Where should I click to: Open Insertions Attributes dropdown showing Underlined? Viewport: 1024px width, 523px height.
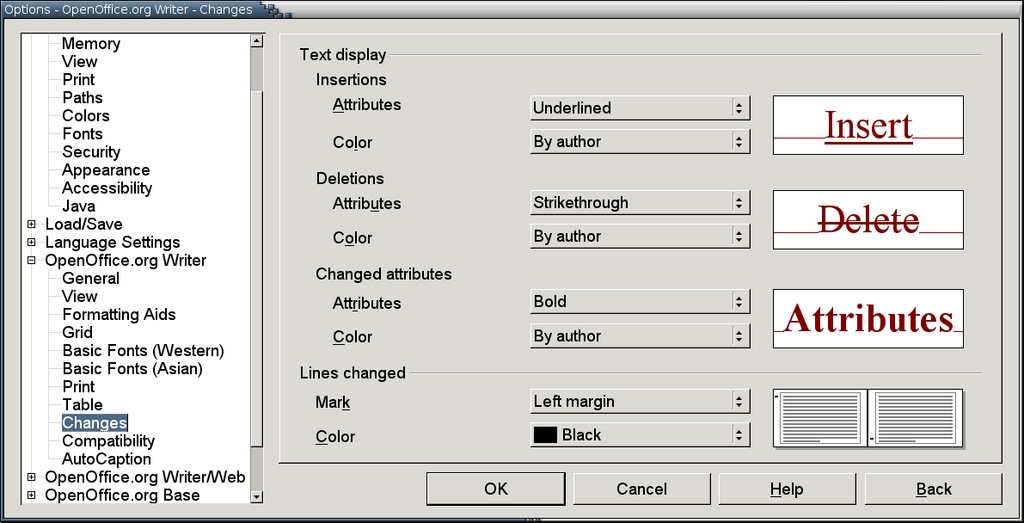639,108
